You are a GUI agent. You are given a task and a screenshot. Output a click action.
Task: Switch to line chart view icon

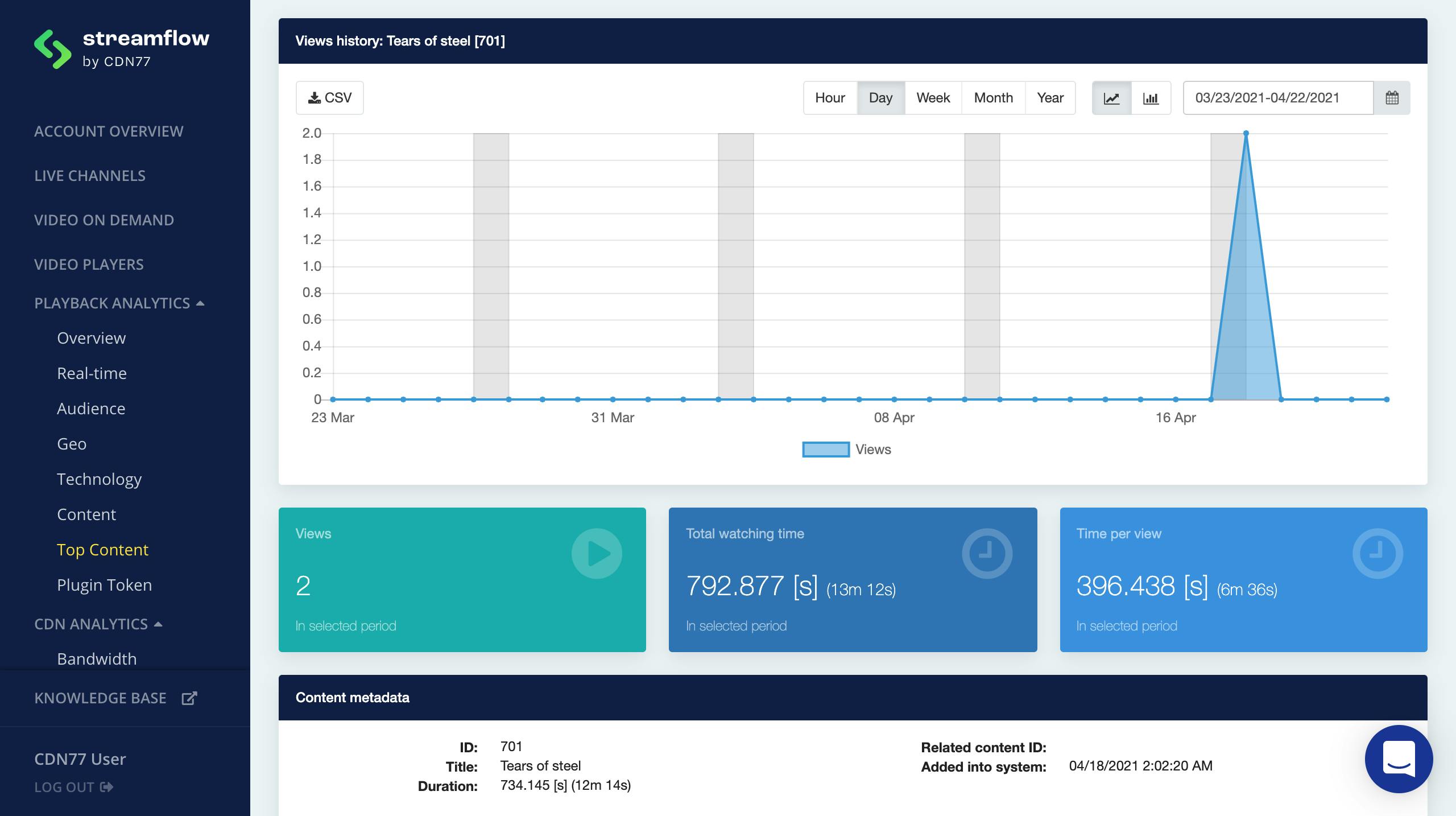point(1111,98)
